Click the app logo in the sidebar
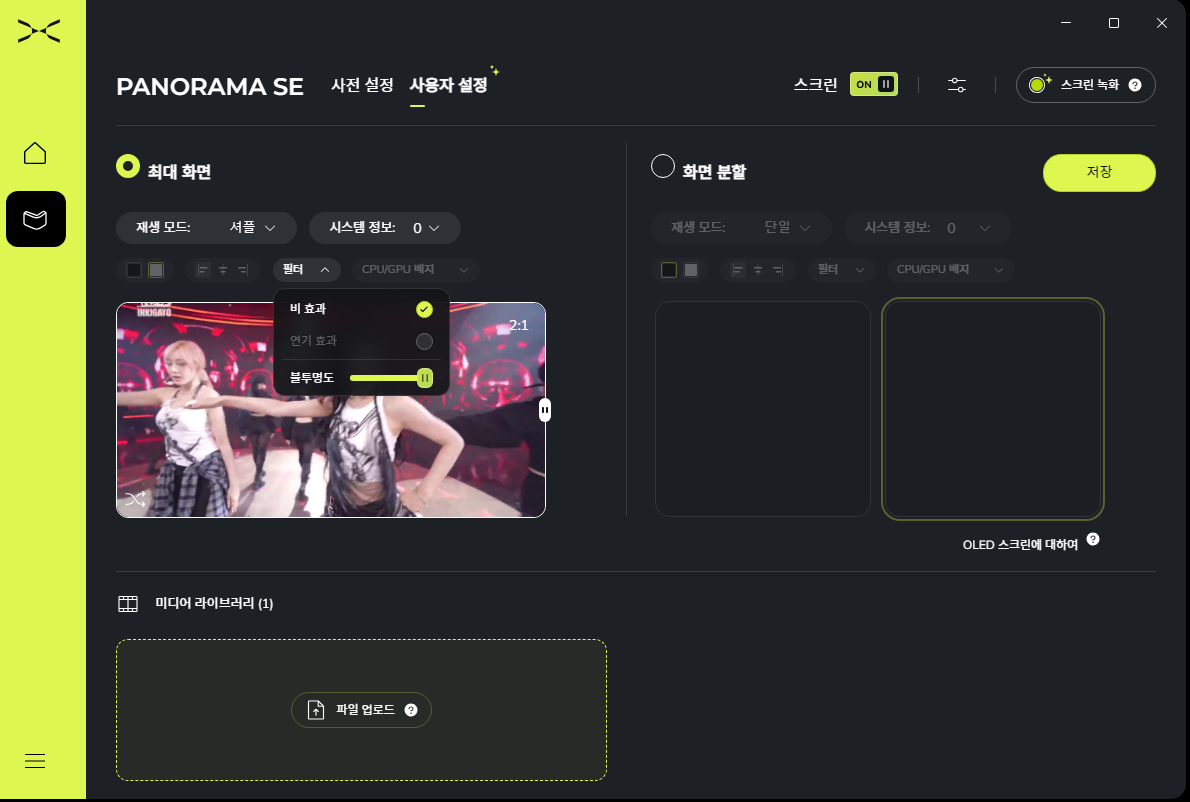This screenshot has width=1190, height=802. [x=39, y=31]
